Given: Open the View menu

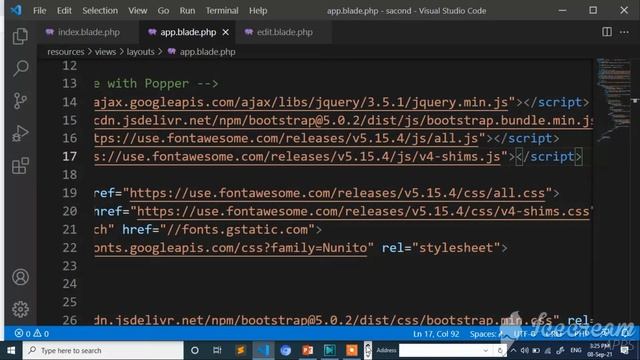Looking at the screenshot, I should [138, 11].
